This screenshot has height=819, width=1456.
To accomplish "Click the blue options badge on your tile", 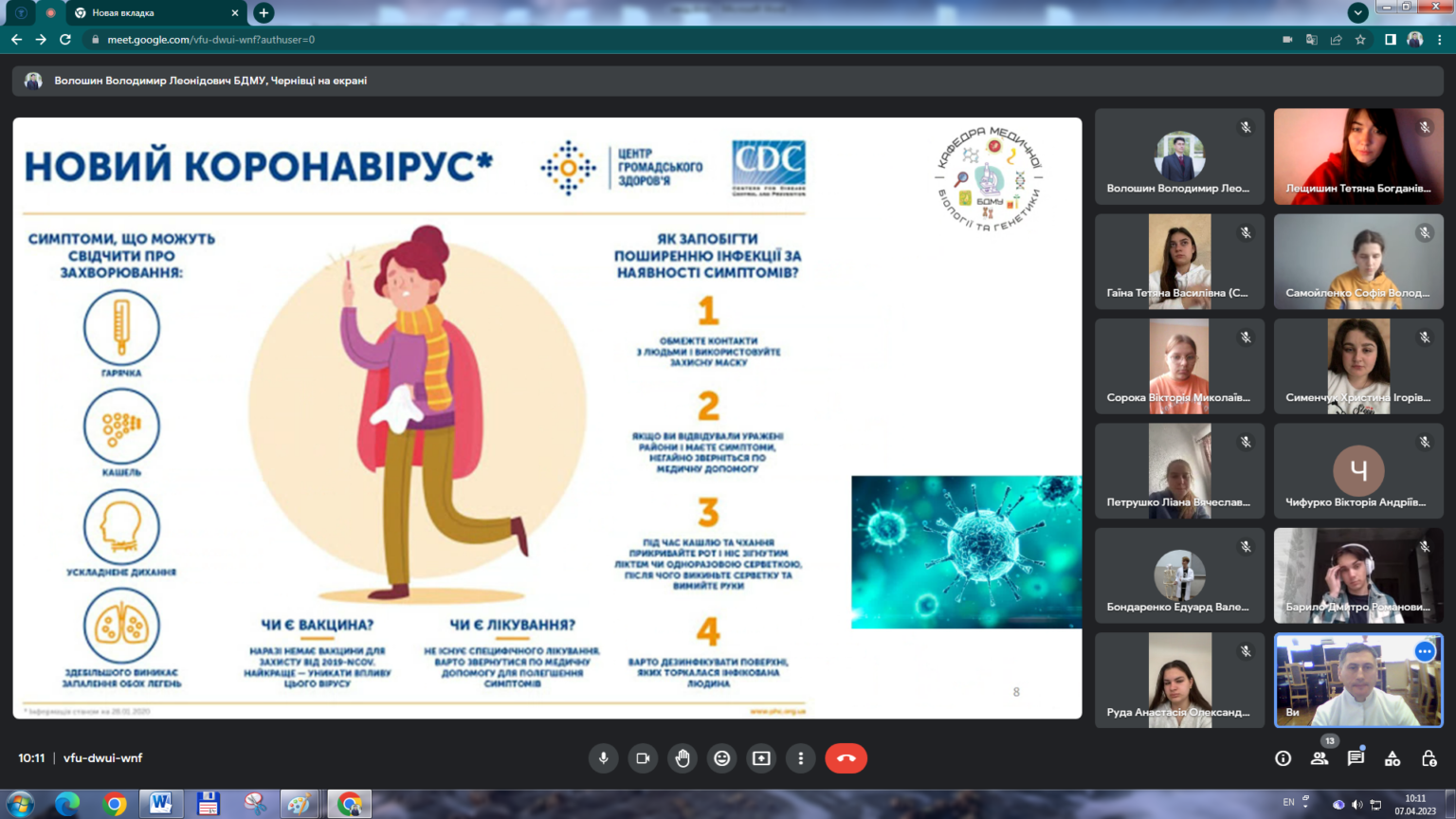I will tap(1424, 651).
